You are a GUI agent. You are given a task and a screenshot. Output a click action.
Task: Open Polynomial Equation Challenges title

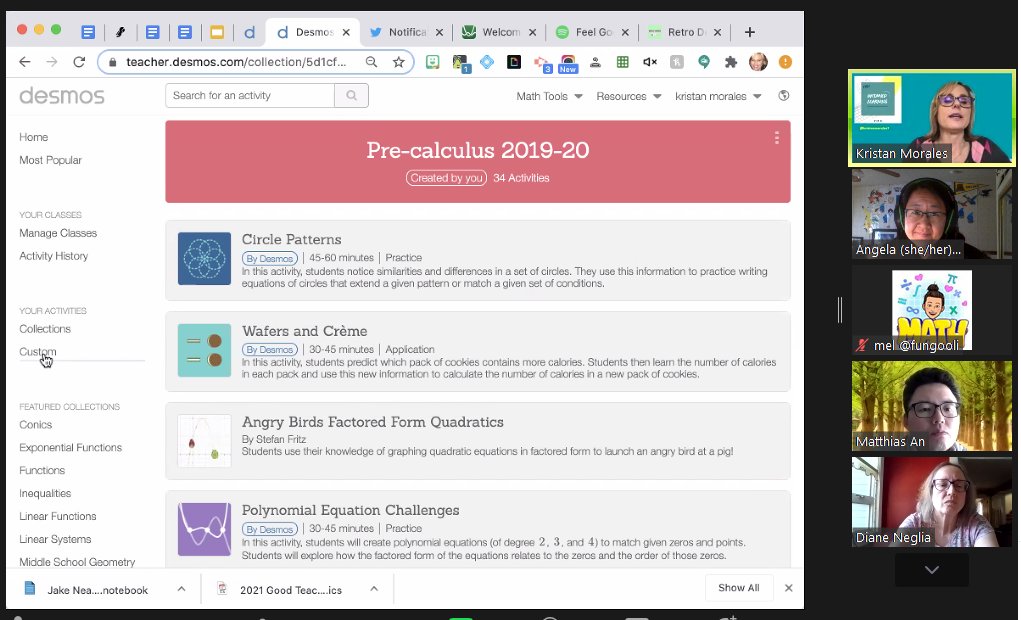click(x=350, y=510)
